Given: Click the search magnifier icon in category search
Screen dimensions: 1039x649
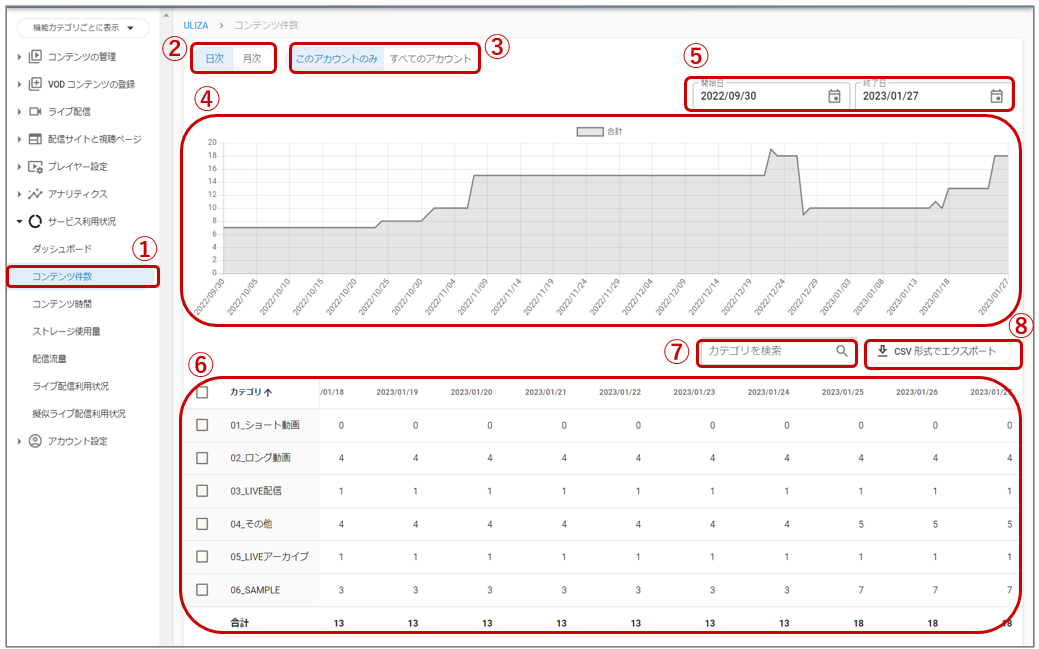Looking at the screenshot, I should [x=842, y=351].
